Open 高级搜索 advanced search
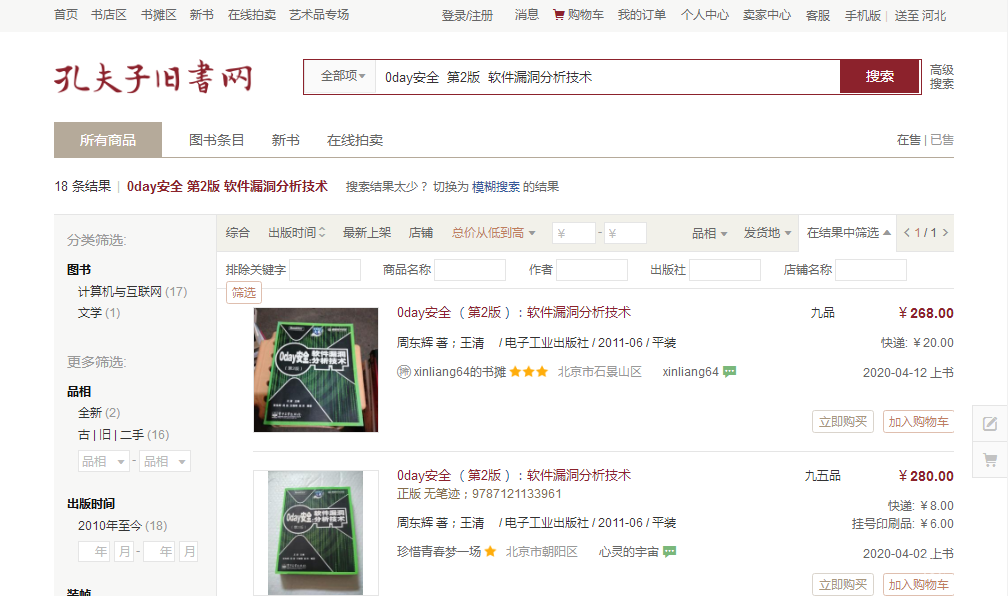 click(941, 77)
